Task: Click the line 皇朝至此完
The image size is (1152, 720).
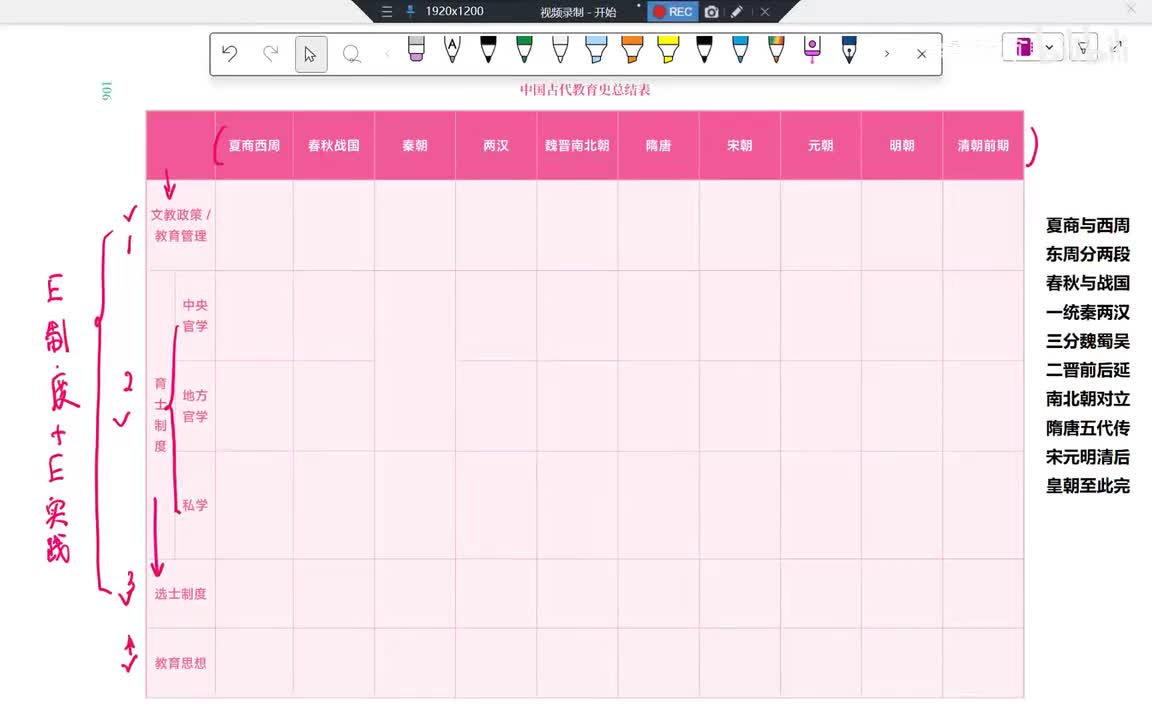Action: tap(1087, 486)
